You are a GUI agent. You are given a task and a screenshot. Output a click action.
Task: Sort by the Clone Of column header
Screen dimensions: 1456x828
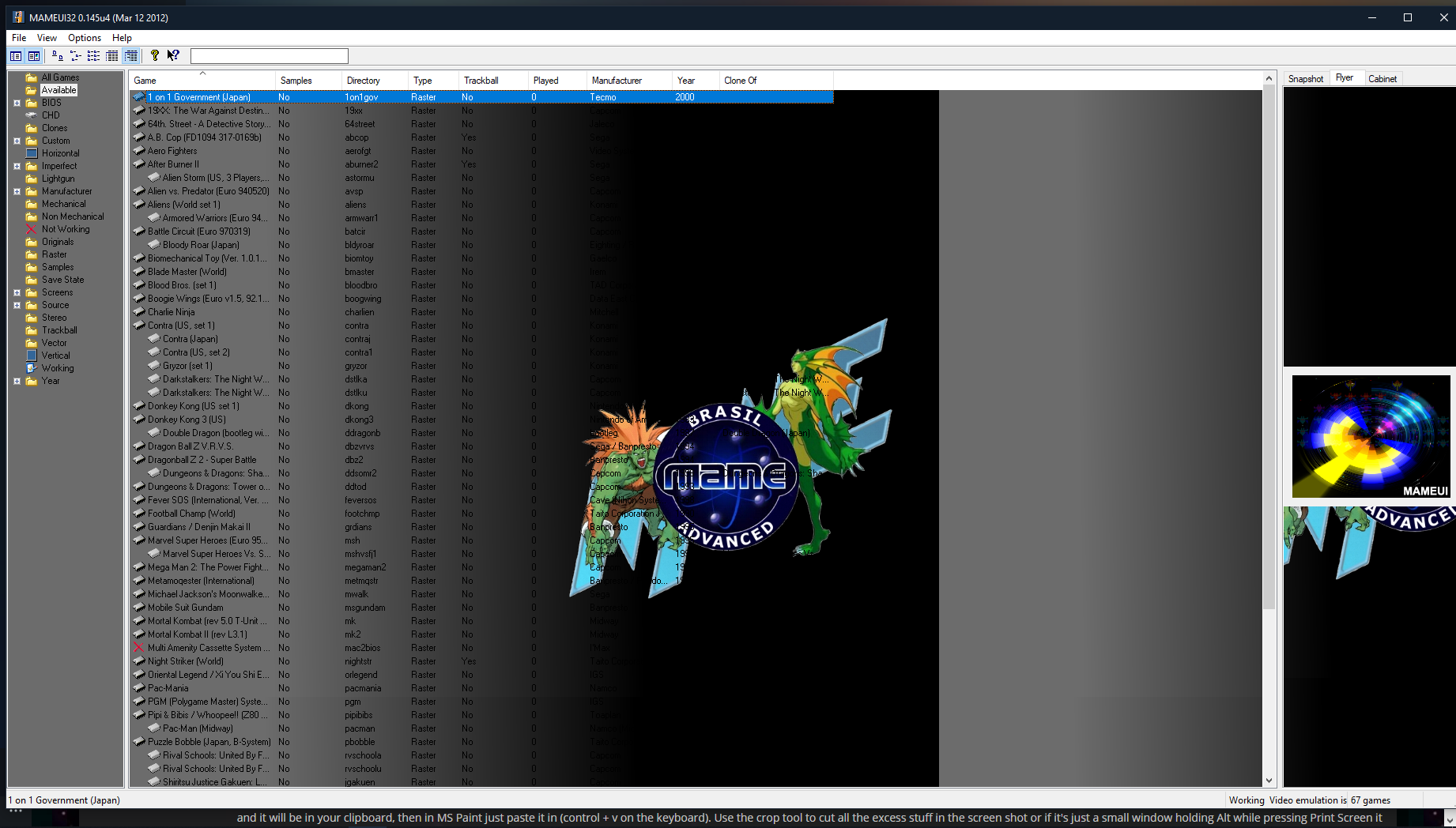[x=776, y=81]
